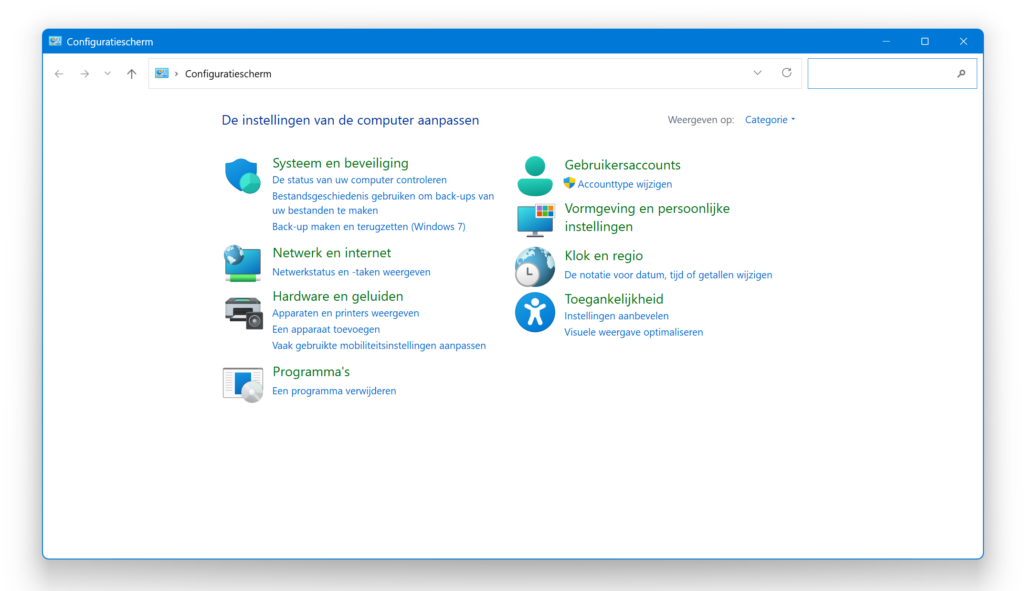Open the Categorie view-by dropdown
The height and width of the screenshot is (591, 1024).
pos(770,120)
